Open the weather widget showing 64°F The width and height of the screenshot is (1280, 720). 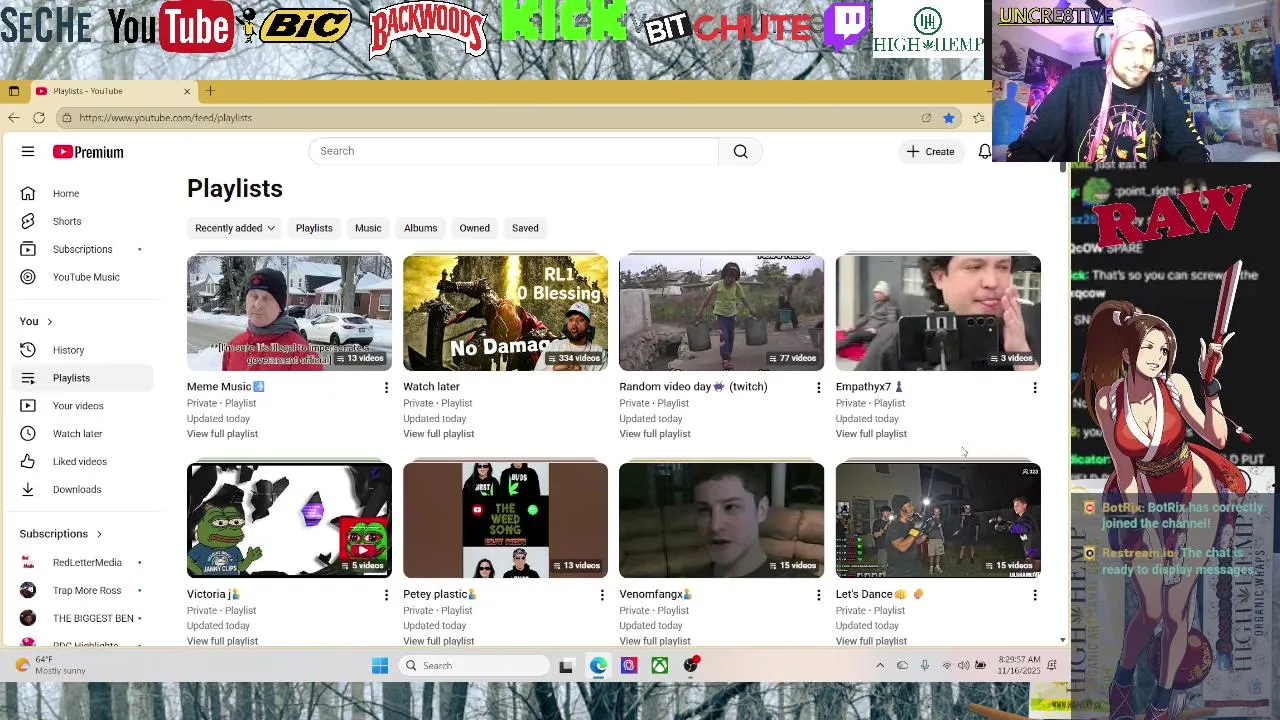click(x=52, y=666)
